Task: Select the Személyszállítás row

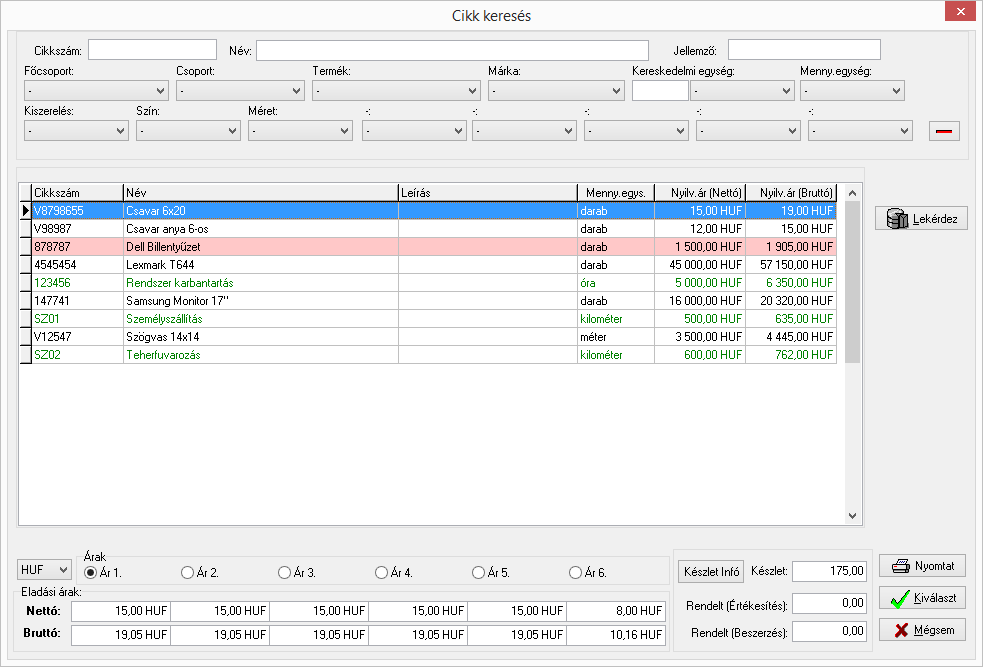Action: (434, 318)
